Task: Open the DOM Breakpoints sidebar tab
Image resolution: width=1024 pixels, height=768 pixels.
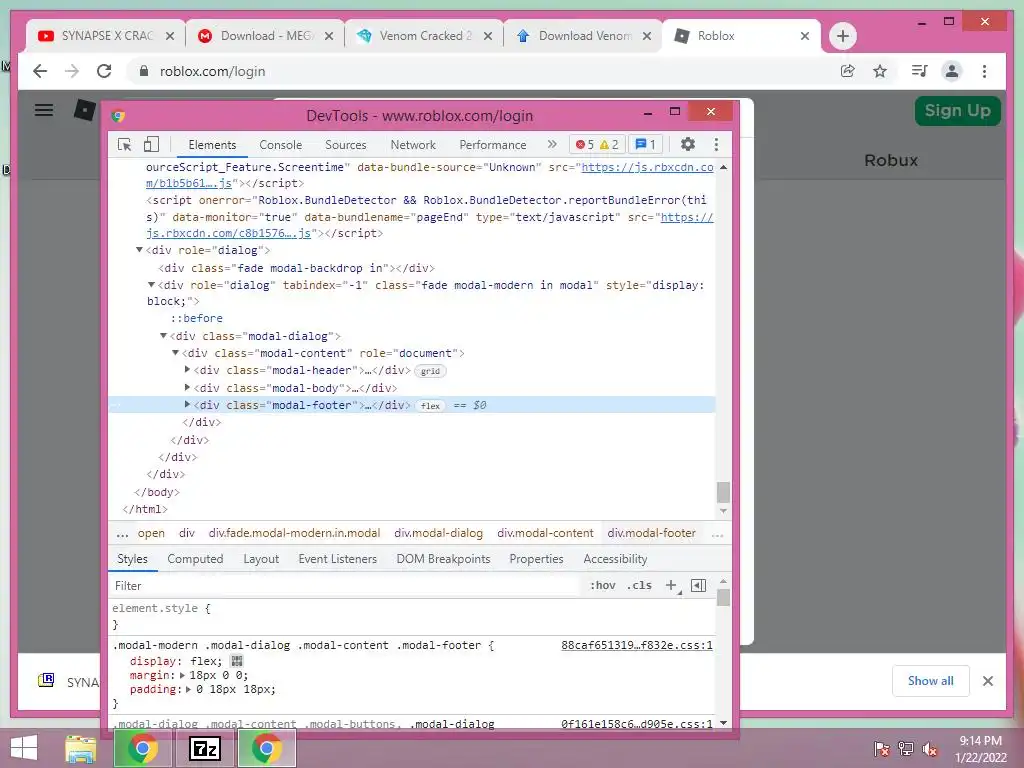Action: pos(443,559)
